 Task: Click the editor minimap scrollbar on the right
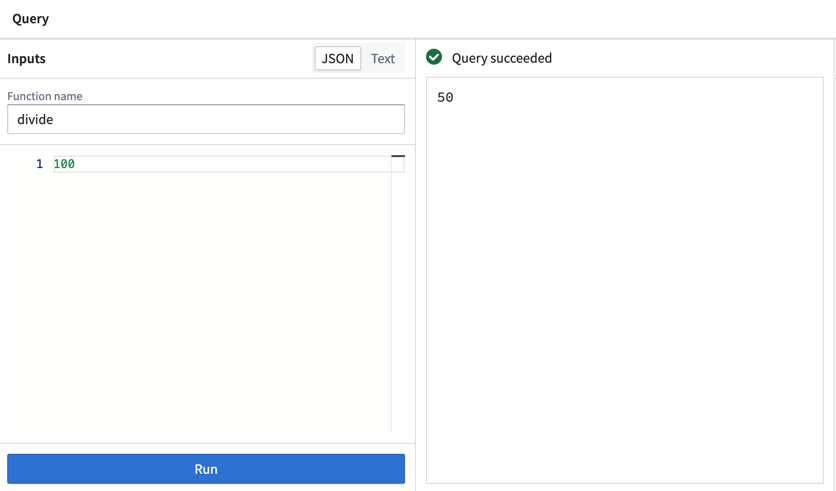coord(398,293)
